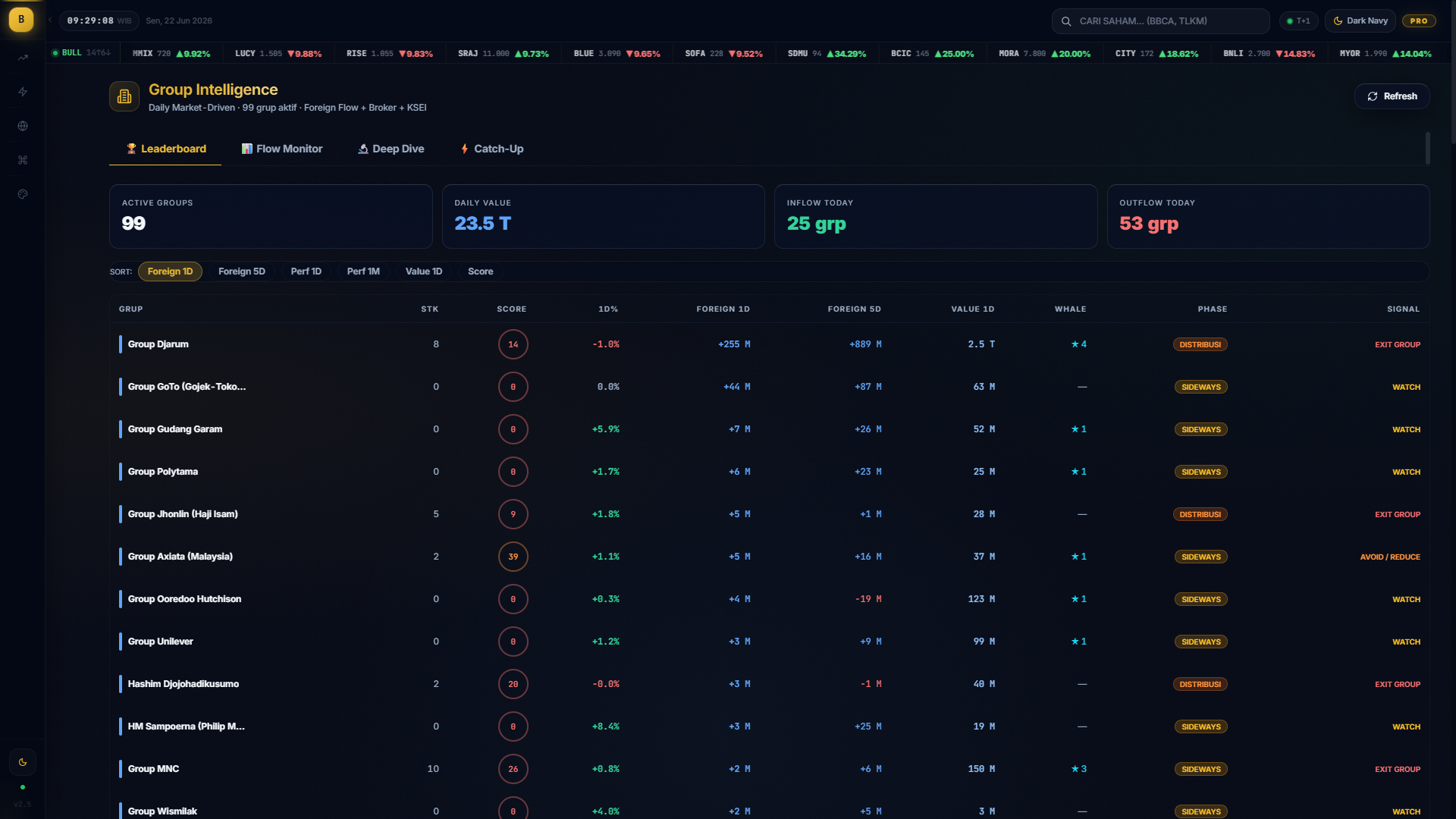
Task: Sort by Score
Action: tap(480, 271)
